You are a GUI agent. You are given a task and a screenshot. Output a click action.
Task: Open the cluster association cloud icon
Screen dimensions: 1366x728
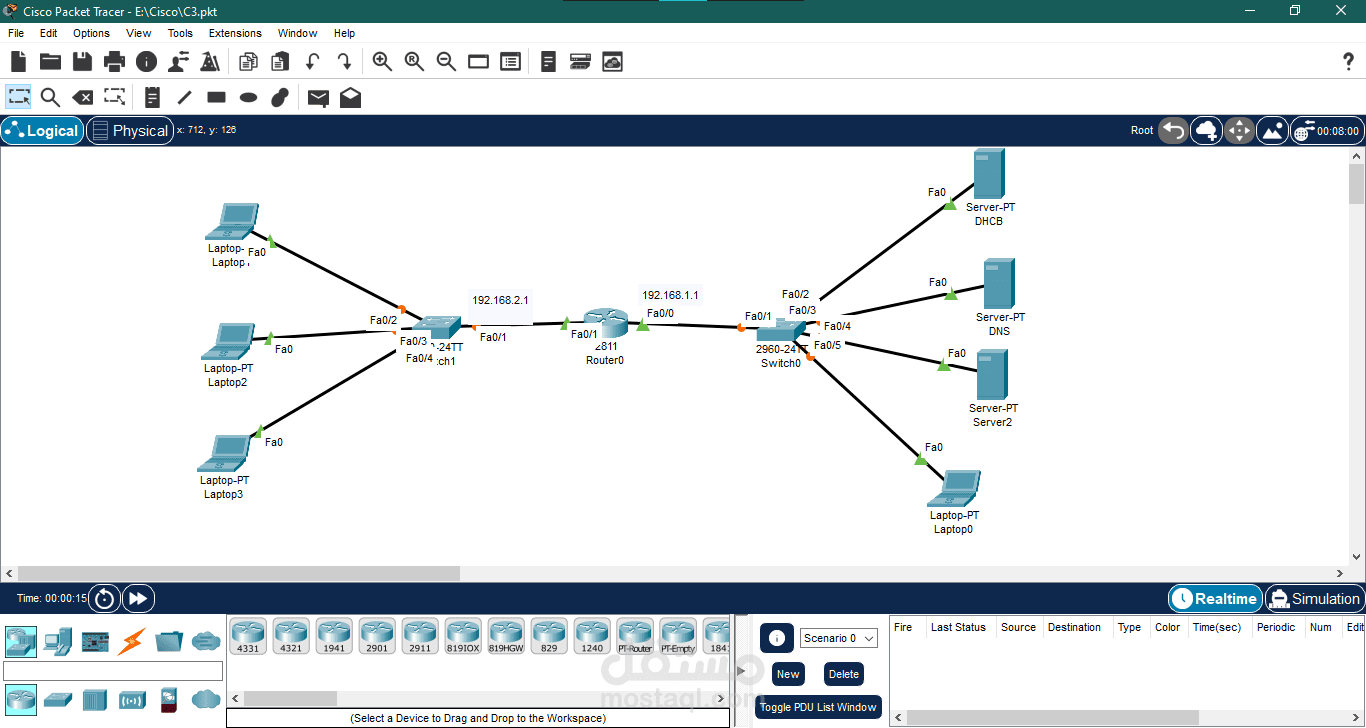(x=612, y=61)
